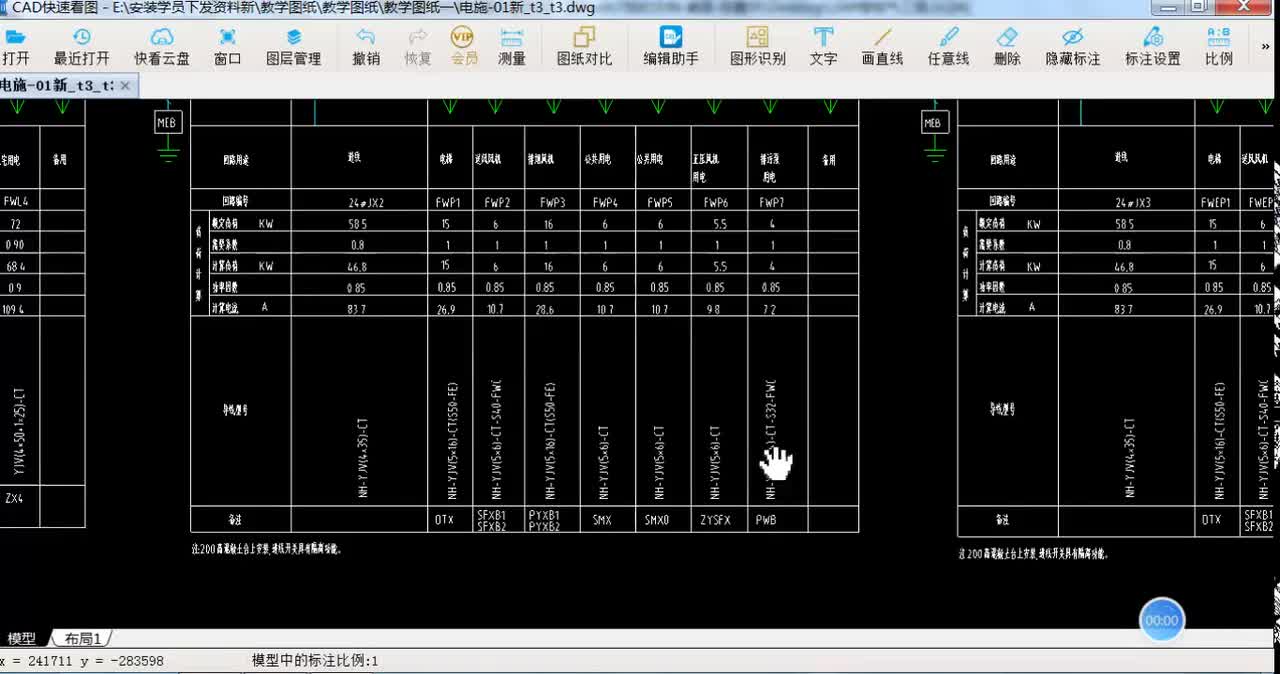Launch the 编辑助手 edit assistant
This screenshot has width=1280, height=674.
click(671, 47)
